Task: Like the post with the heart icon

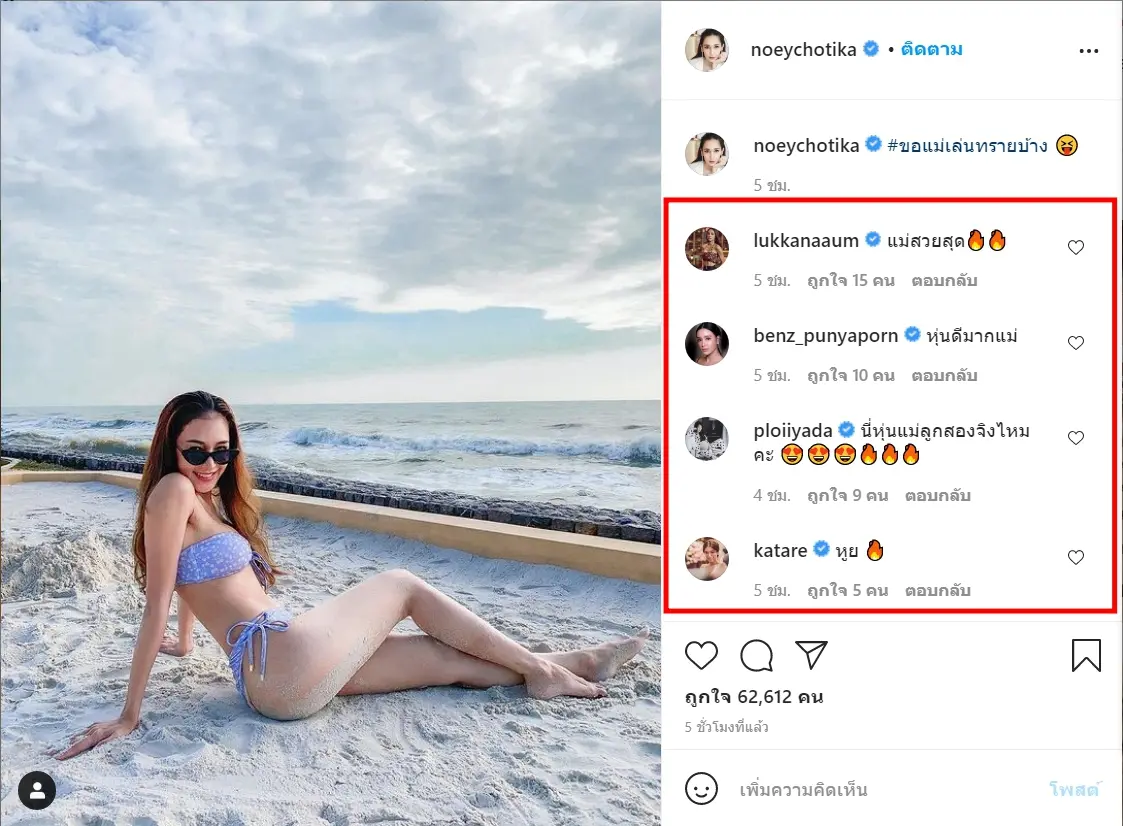Action: (x=702, y=656)
